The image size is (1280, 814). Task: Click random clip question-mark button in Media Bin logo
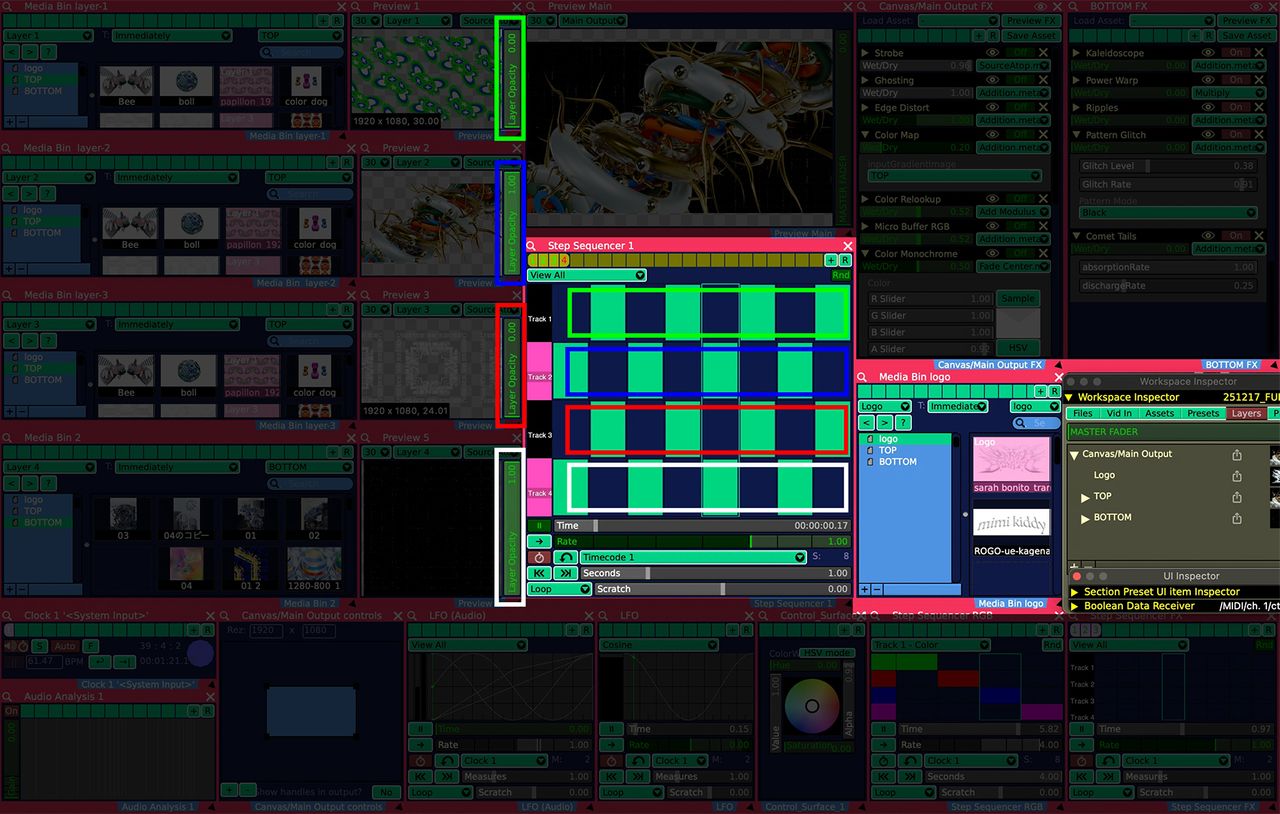tap(904, 423)
